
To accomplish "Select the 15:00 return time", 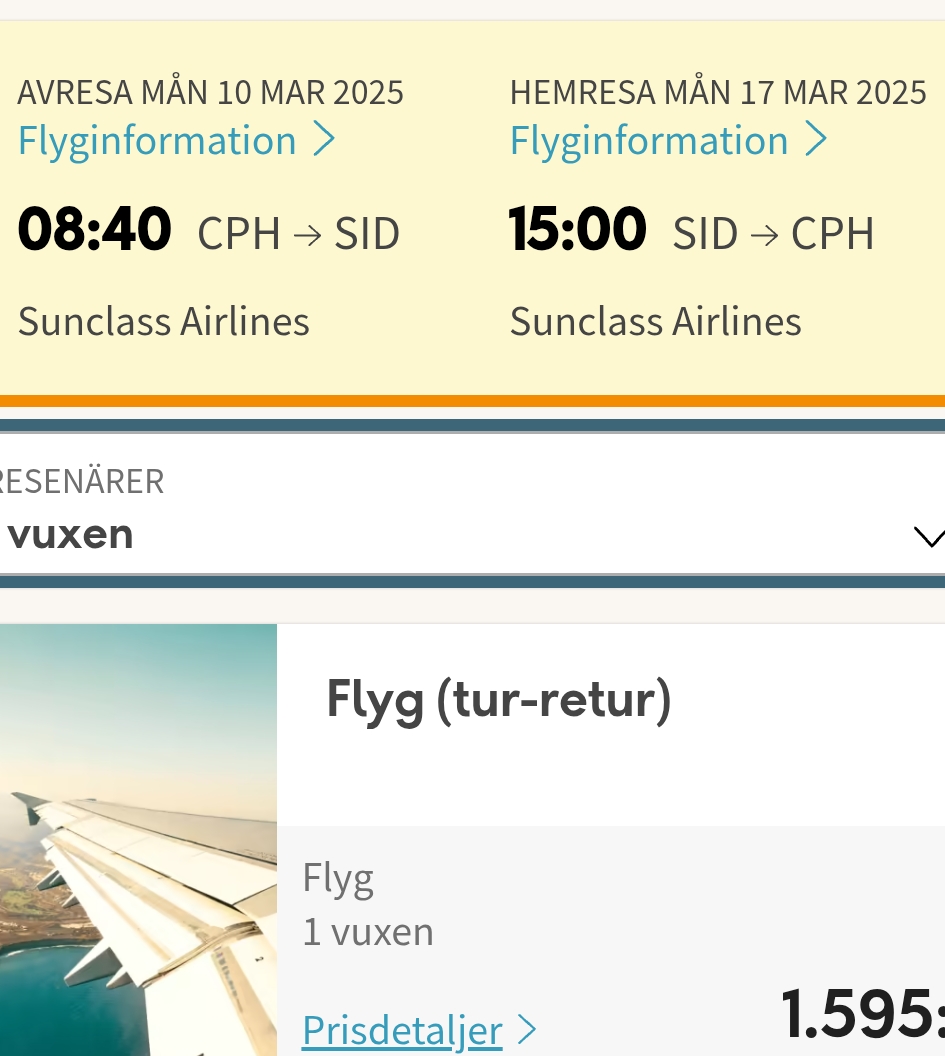I will pyautogui.click(x=578, y=229).
